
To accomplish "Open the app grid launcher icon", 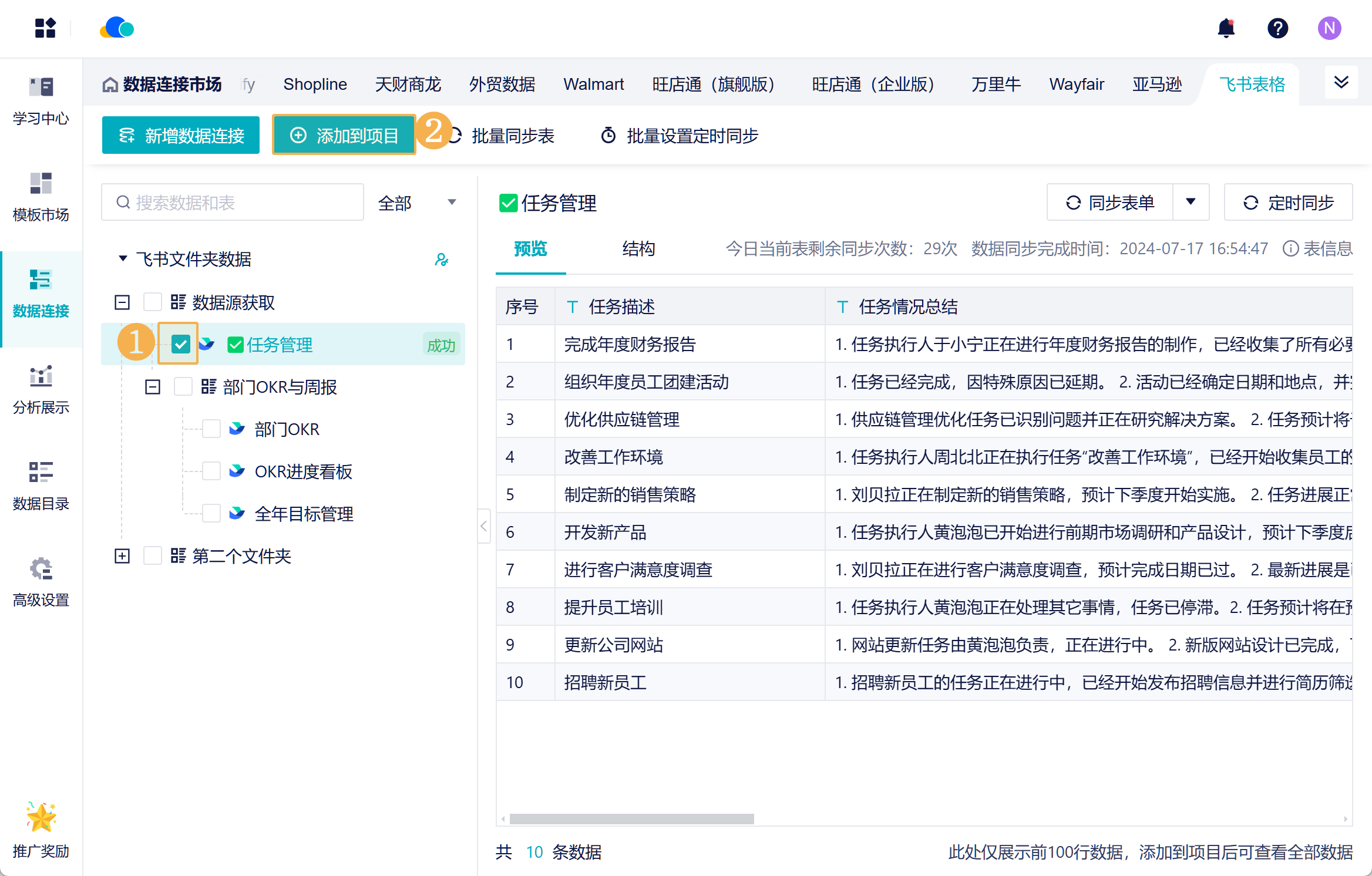I will tap(45, 28).
